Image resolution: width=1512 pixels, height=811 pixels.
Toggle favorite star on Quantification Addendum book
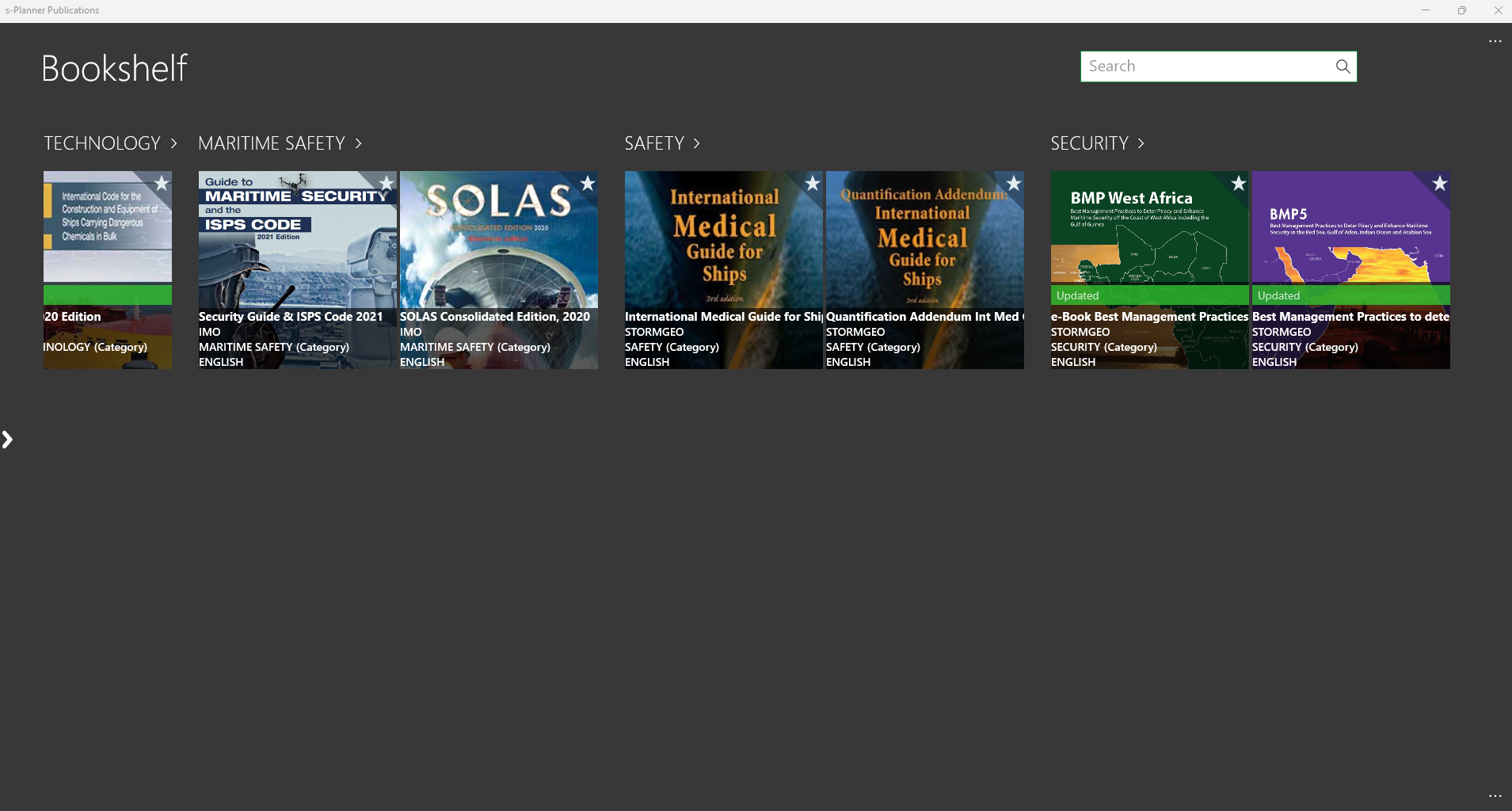(x=1014, y=184)
